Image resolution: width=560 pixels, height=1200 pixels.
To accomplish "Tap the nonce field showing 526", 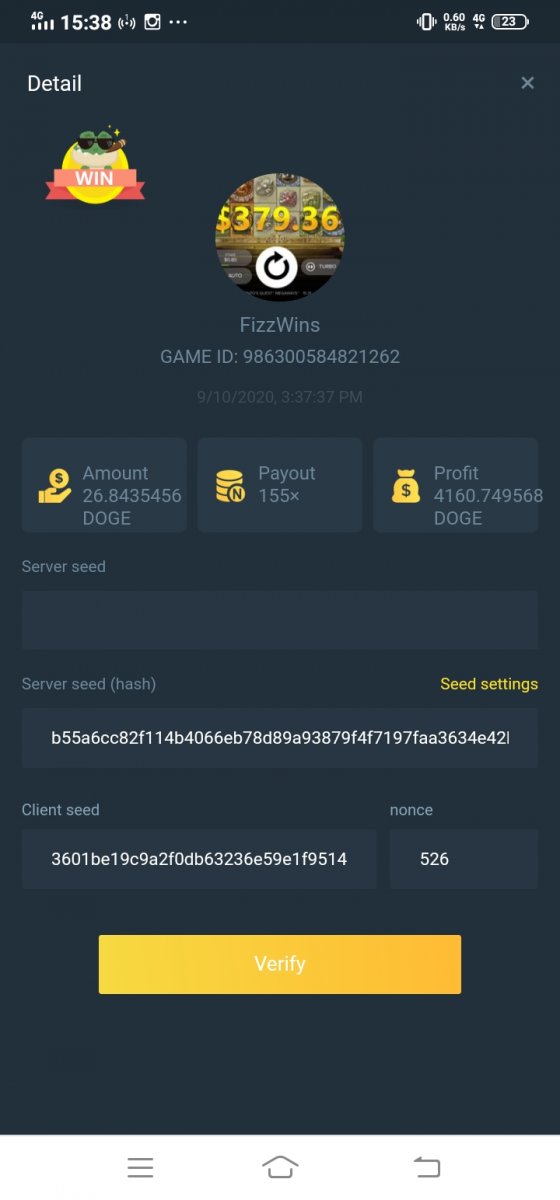I will tap(464, 859).
